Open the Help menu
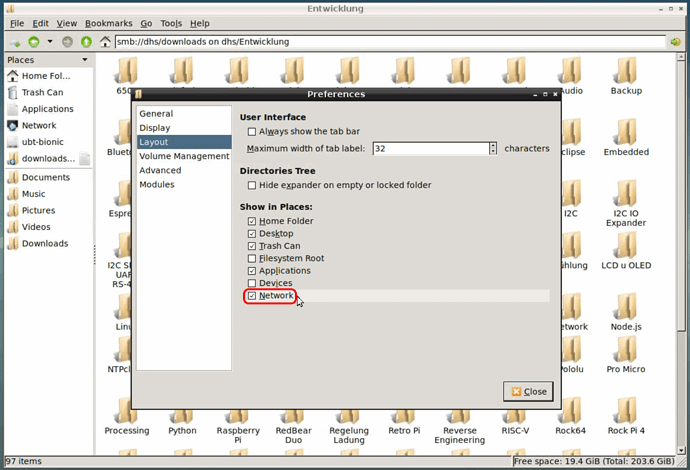 pyautogui.click(x=200, y=23)
